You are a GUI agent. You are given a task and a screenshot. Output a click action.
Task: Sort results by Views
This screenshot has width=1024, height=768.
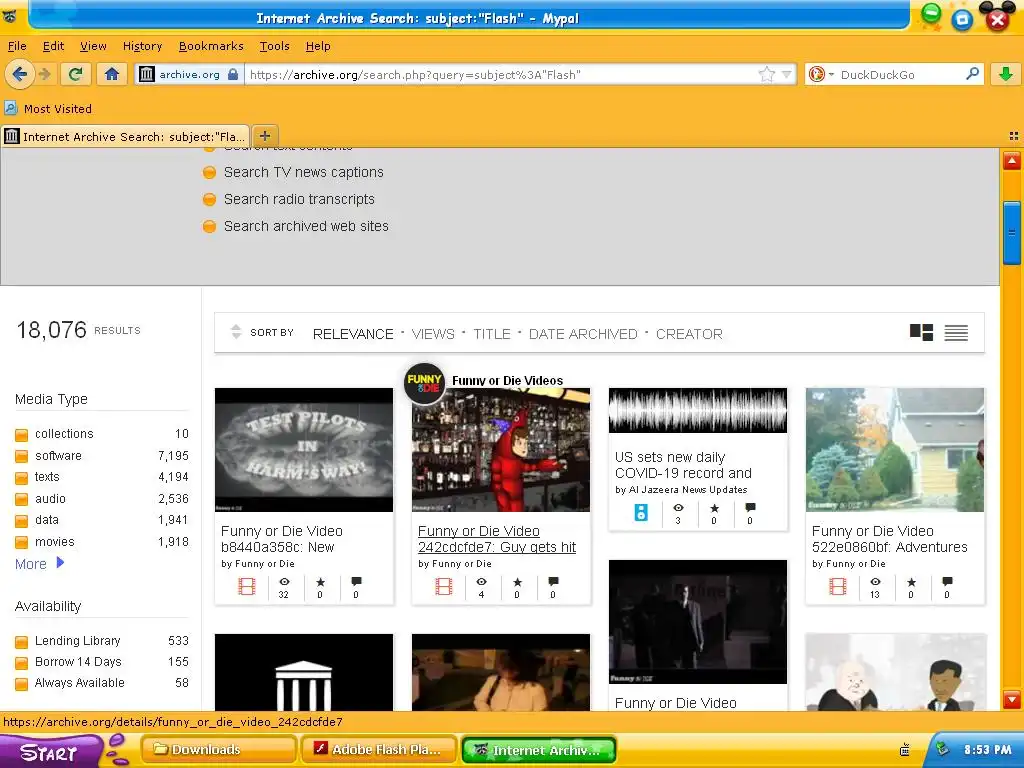[x=433, y=334]
